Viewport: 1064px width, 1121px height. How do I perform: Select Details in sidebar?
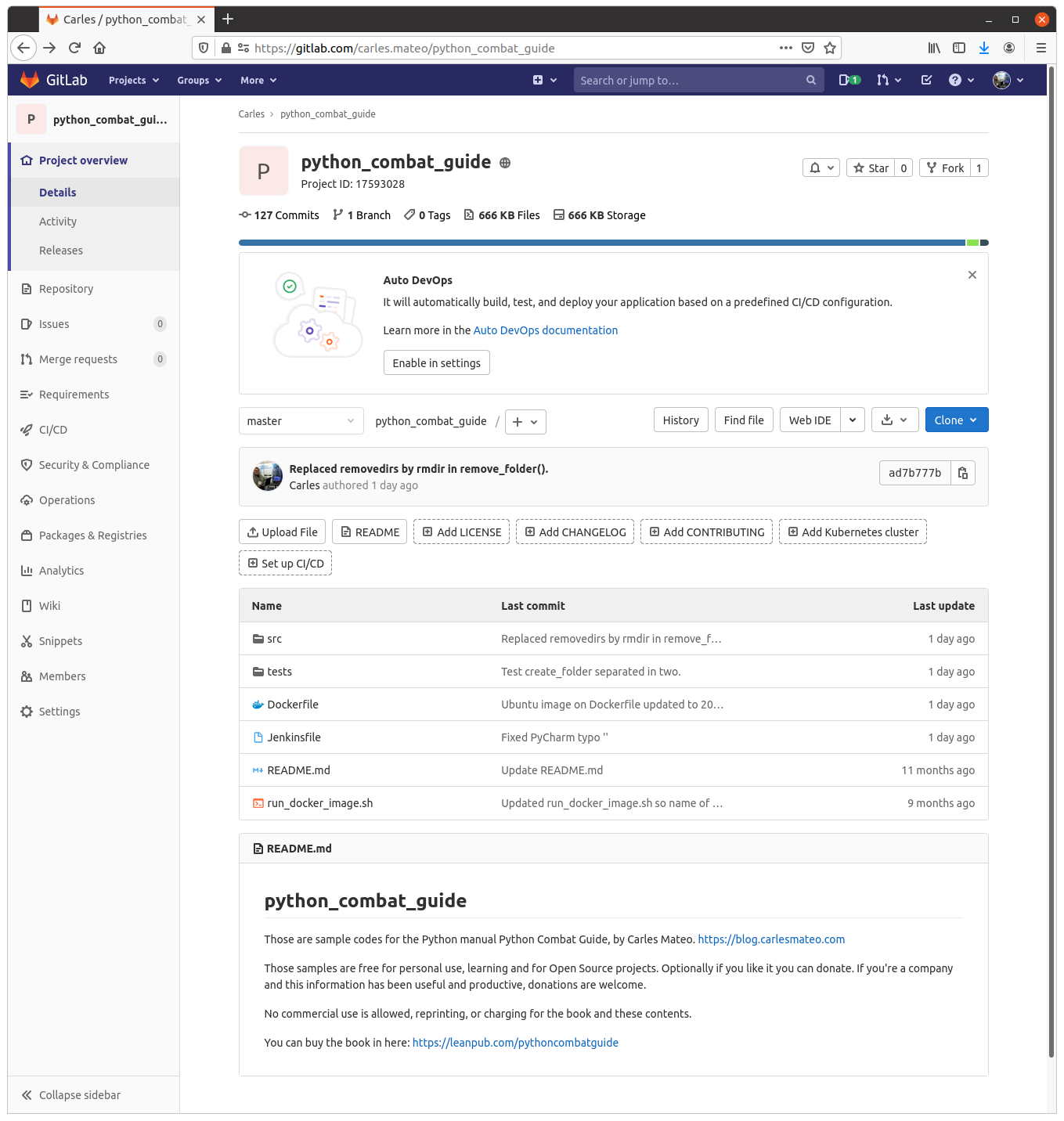[x=96, y=193]
